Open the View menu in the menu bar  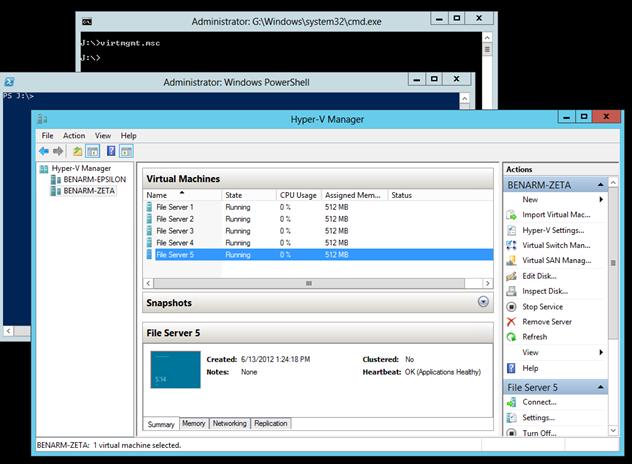pos(103,136)
